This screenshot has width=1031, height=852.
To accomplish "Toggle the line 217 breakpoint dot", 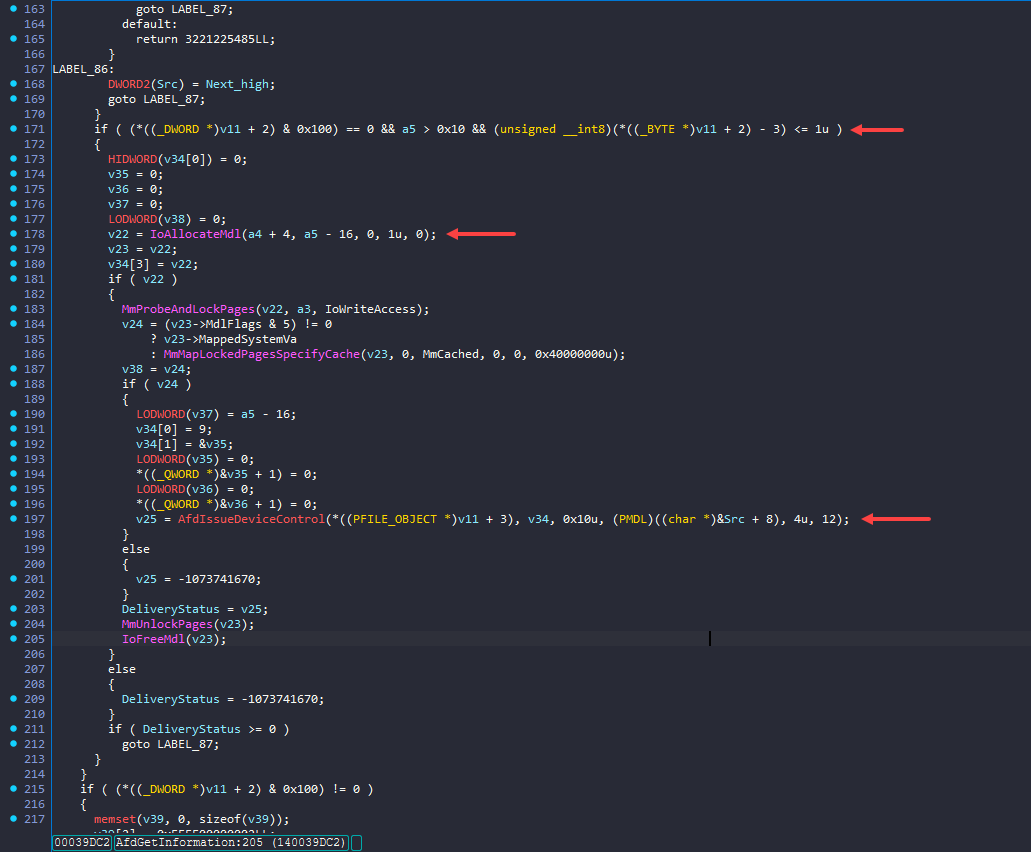I will [x=13, y=819].
